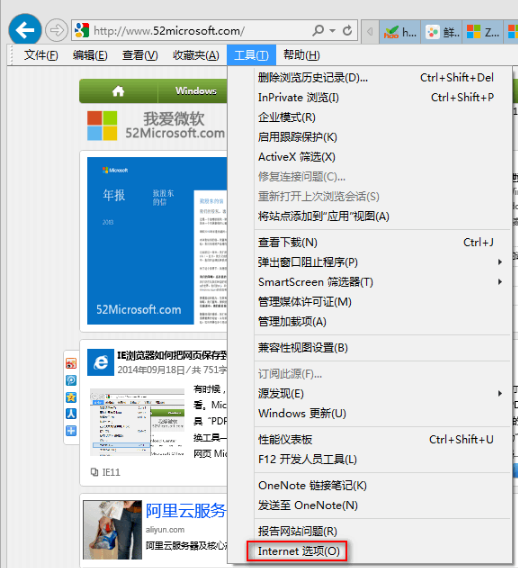This screenshot has width=518, height=568.
Task: Share via the QZone star icon
Action: tap(71, 397)
